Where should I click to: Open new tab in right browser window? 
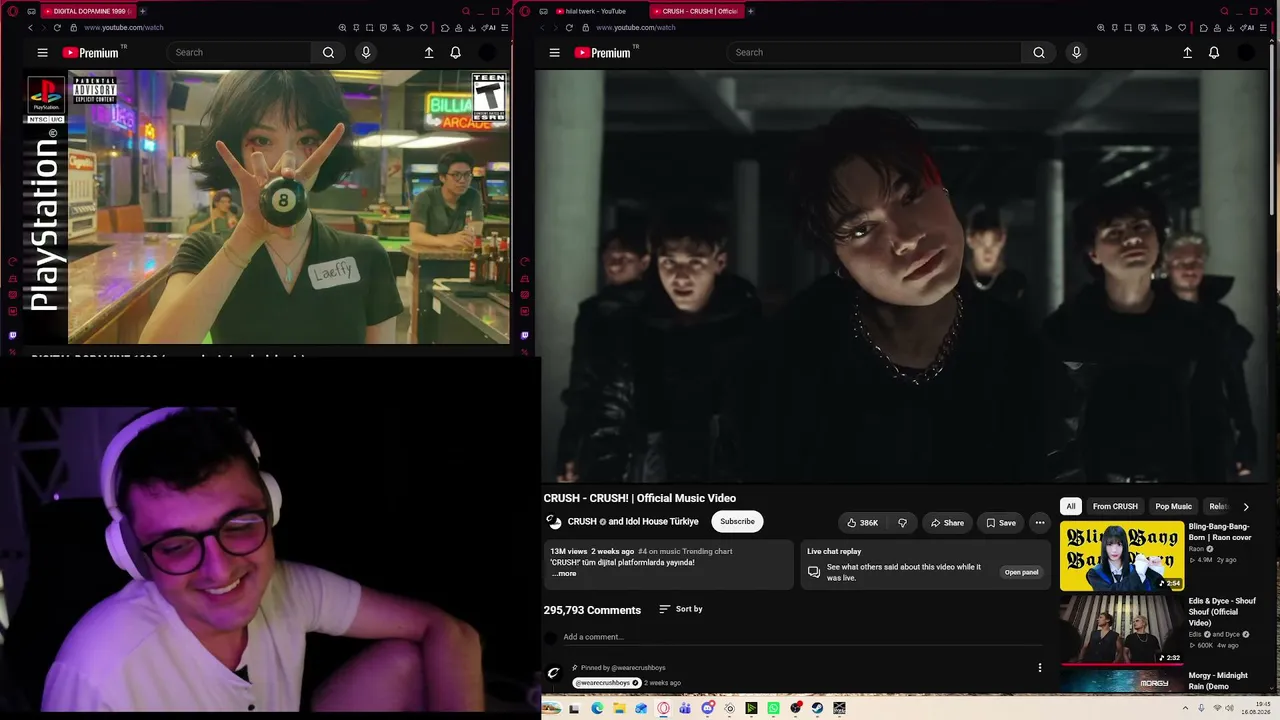750,11
